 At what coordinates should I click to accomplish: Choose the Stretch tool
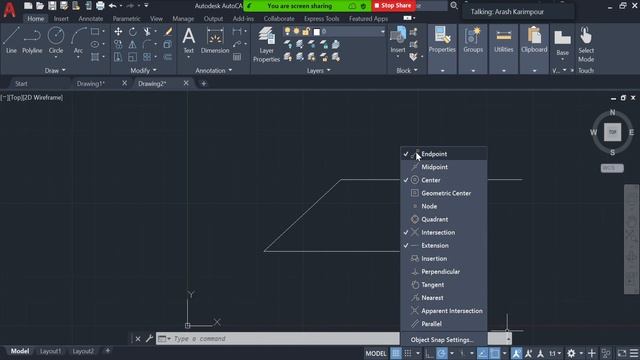[x=118, y=57]
